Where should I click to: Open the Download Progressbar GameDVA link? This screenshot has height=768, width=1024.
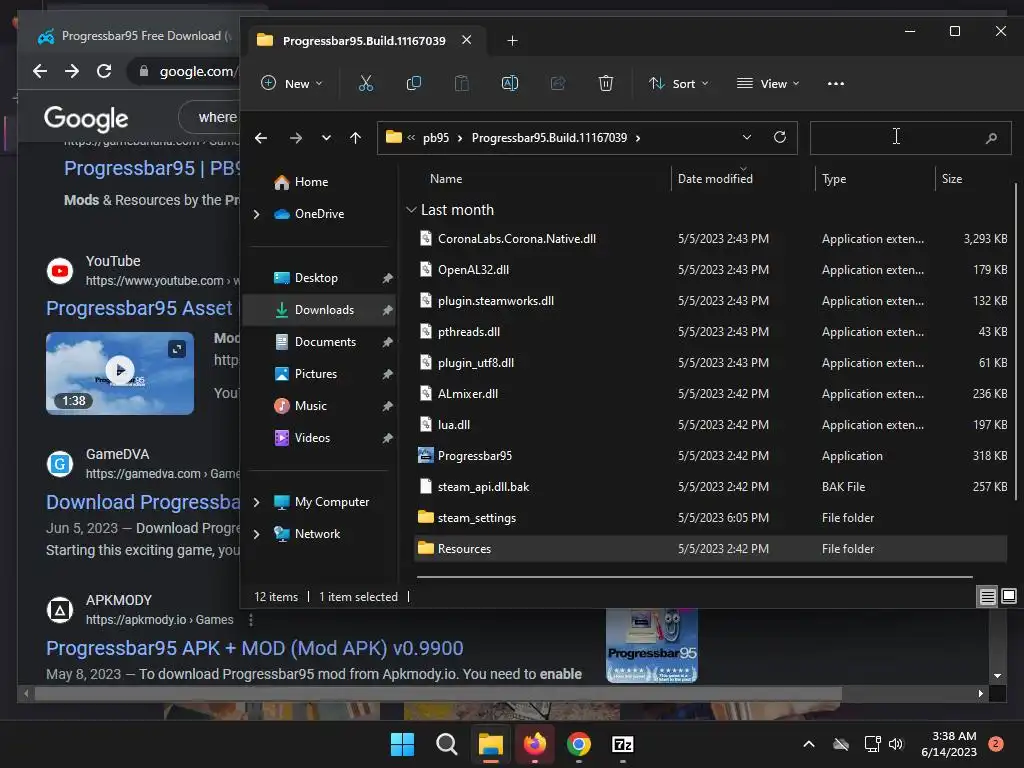coord(143,502)
